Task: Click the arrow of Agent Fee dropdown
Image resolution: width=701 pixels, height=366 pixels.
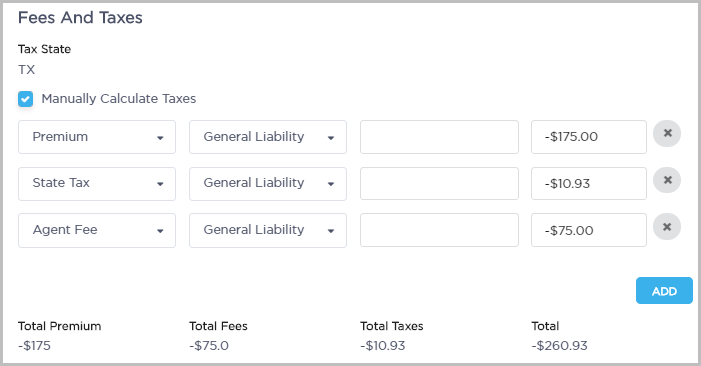Action: pos(160,231)
